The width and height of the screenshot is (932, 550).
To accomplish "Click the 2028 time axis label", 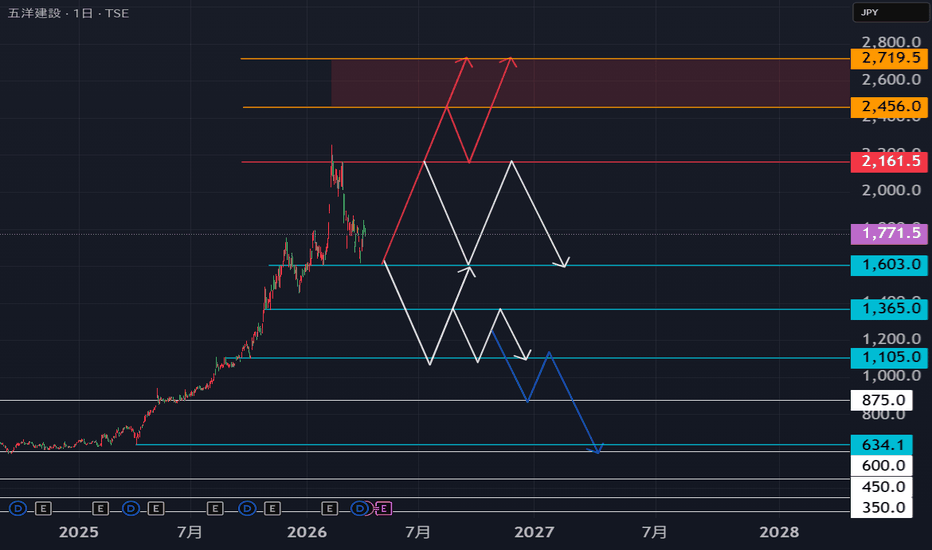I will tap(779, 532).
